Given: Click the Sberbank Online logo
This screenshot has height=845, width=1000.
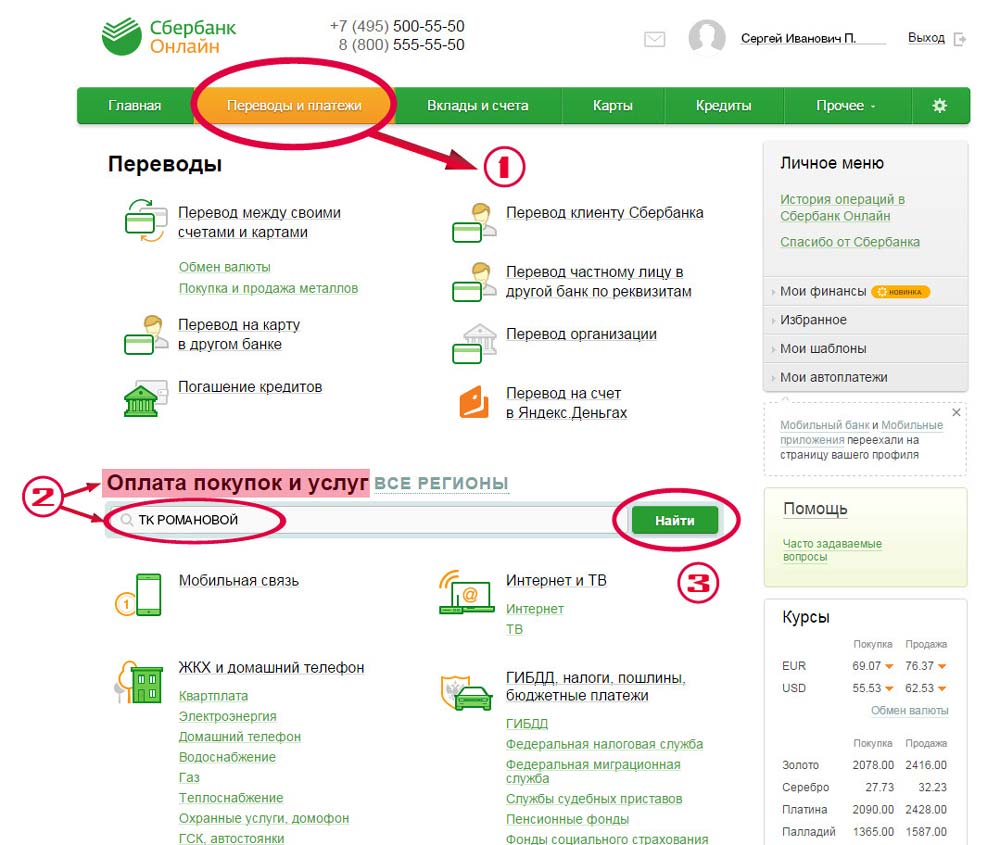Looking at the screenshot, I should click(x=168, y=36).
